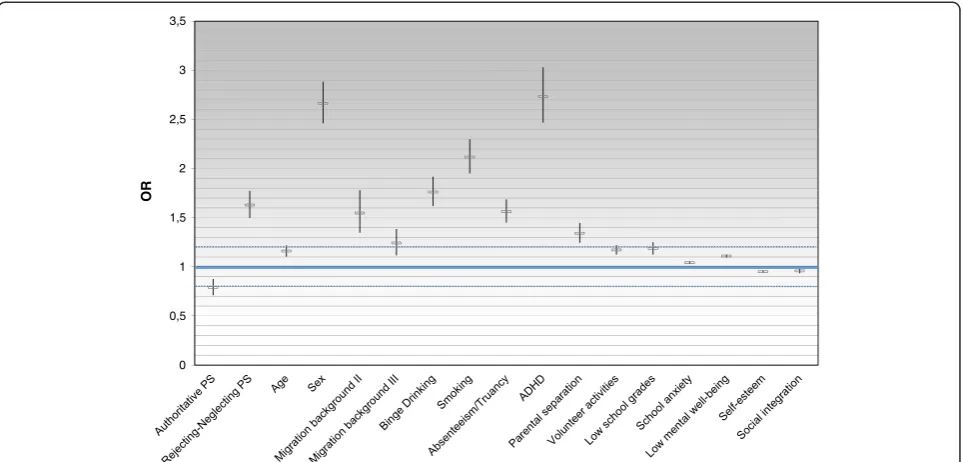The height and width of the screenshot is (462, 963).
Task: Click the 'Binge Drinking' axis label
Action: coord(408,403)
